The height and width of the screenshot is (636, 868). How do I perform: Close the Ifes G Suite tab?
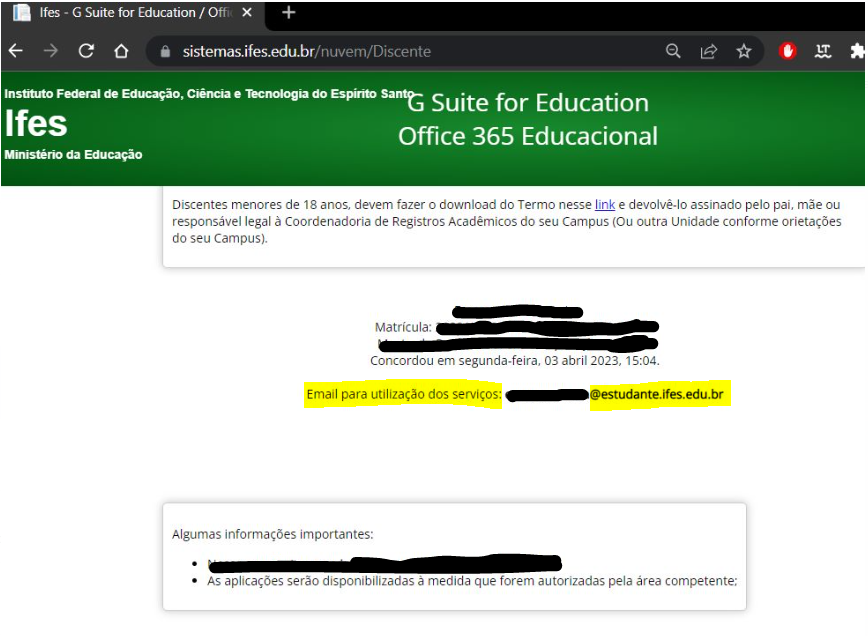(x=247, y=13)
